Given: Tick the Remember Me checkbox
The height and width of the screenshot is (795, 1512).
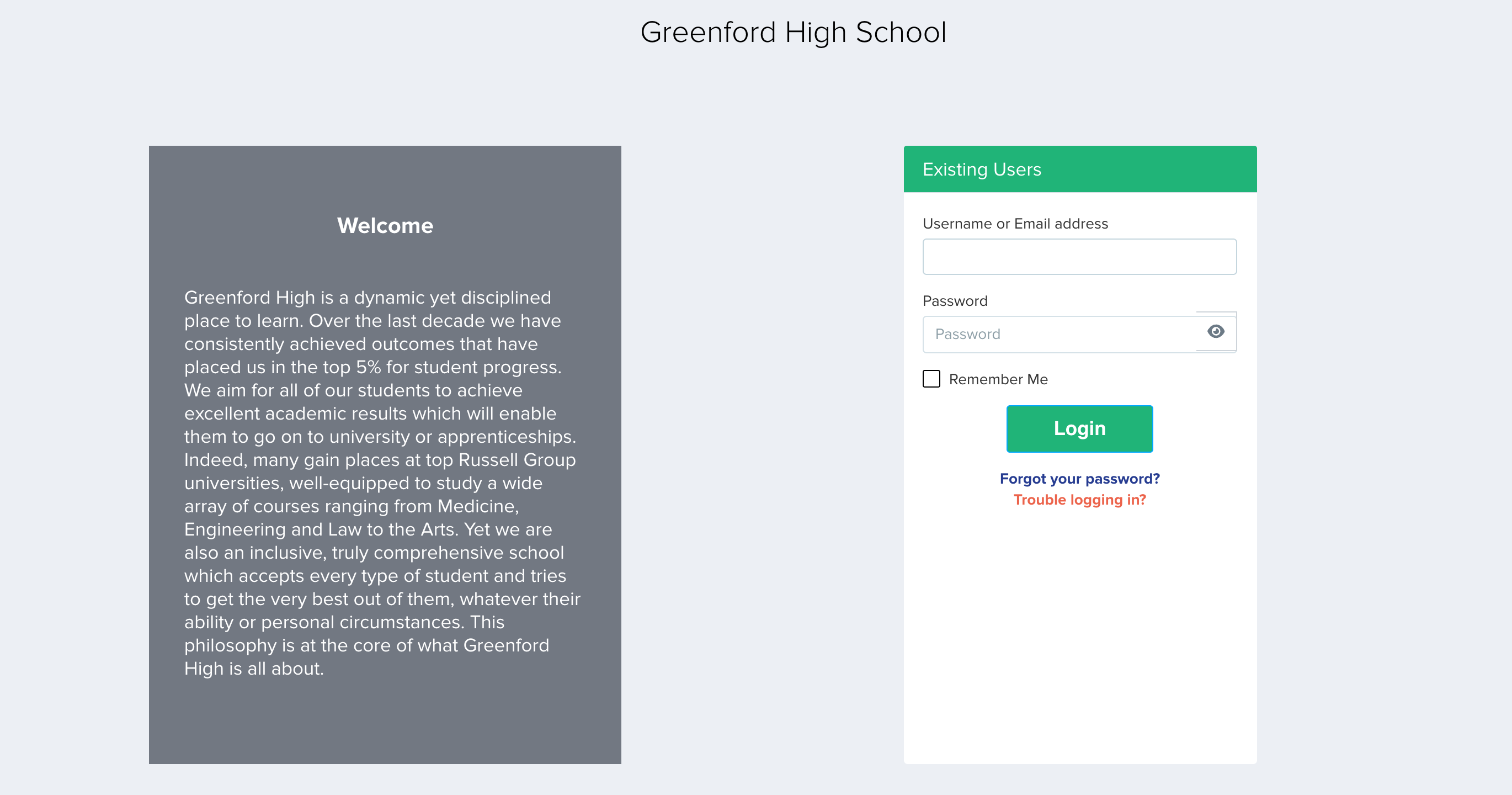Looking at the screenshot, I should (931, 379).
